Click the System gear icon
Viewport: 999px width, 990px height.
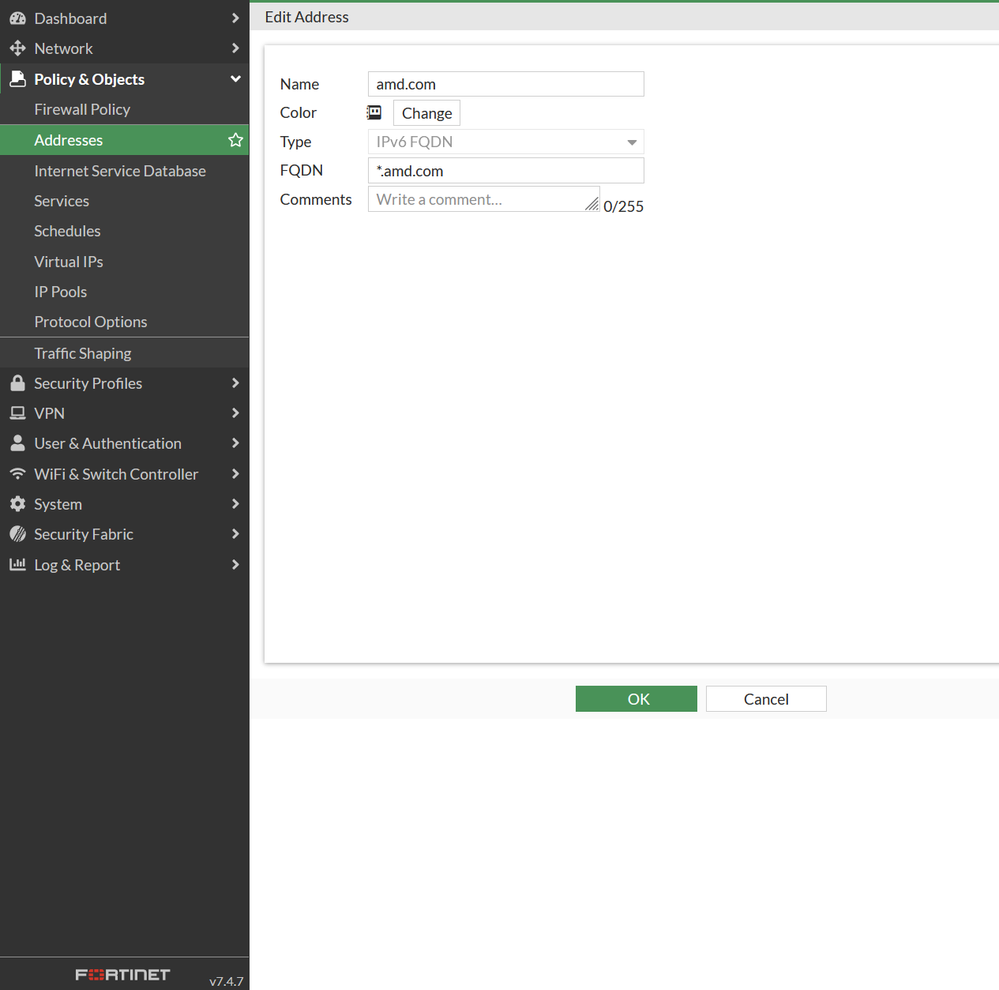[18, 504]
